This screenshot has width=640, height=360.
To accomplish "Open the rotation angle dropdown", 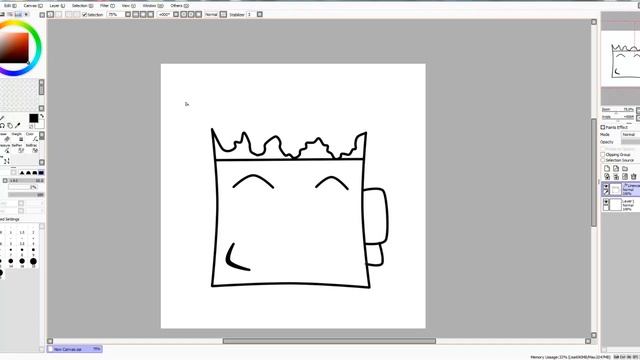I will click(176, 14).
